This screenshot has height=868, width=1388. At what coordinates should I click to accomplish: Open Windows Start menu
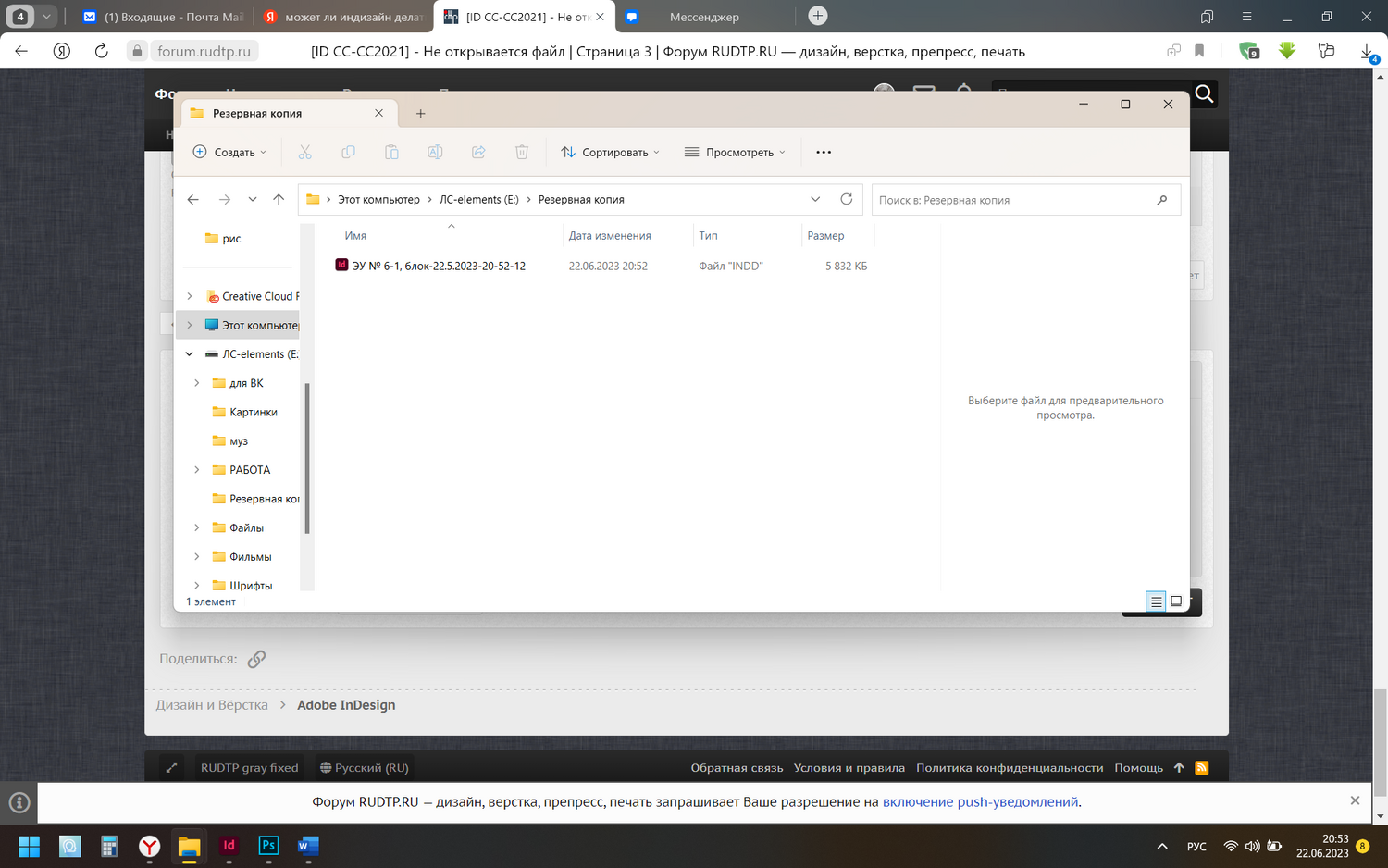(30, 846)
